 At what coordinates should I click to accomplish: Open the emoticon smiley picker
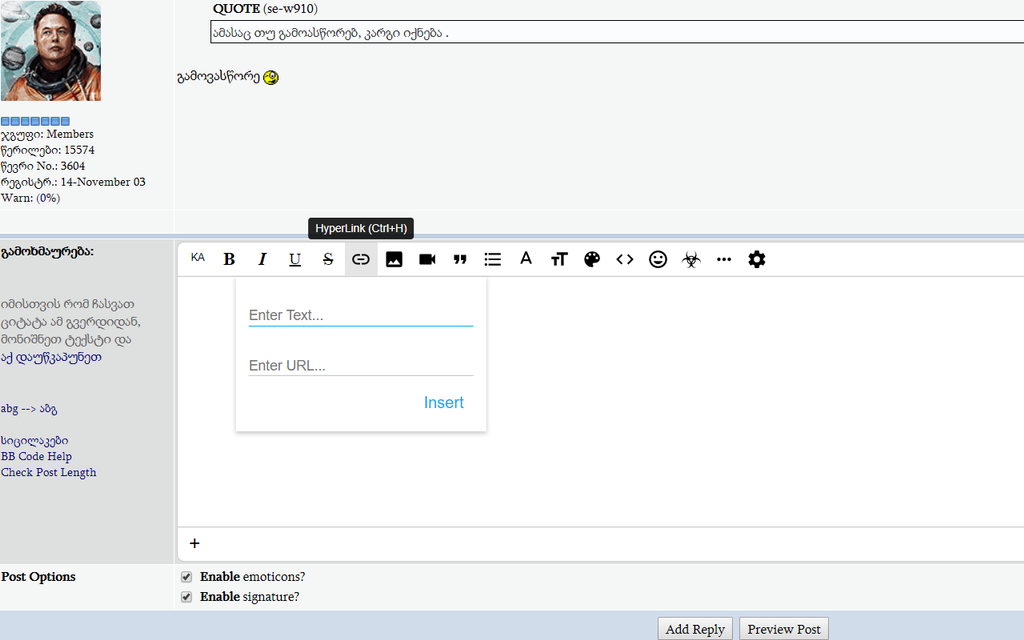pos(658,259)
